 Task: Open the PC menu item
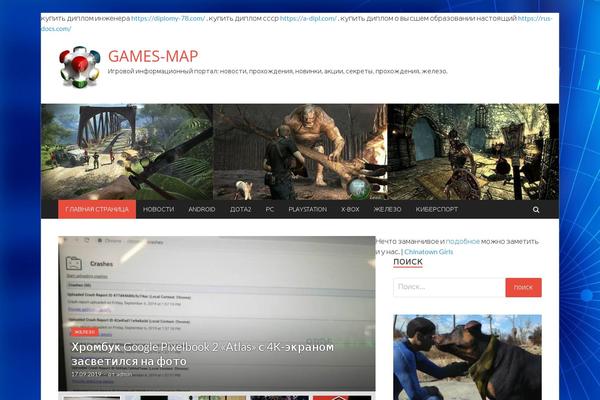pyautogui.click(x=270, y=209)
